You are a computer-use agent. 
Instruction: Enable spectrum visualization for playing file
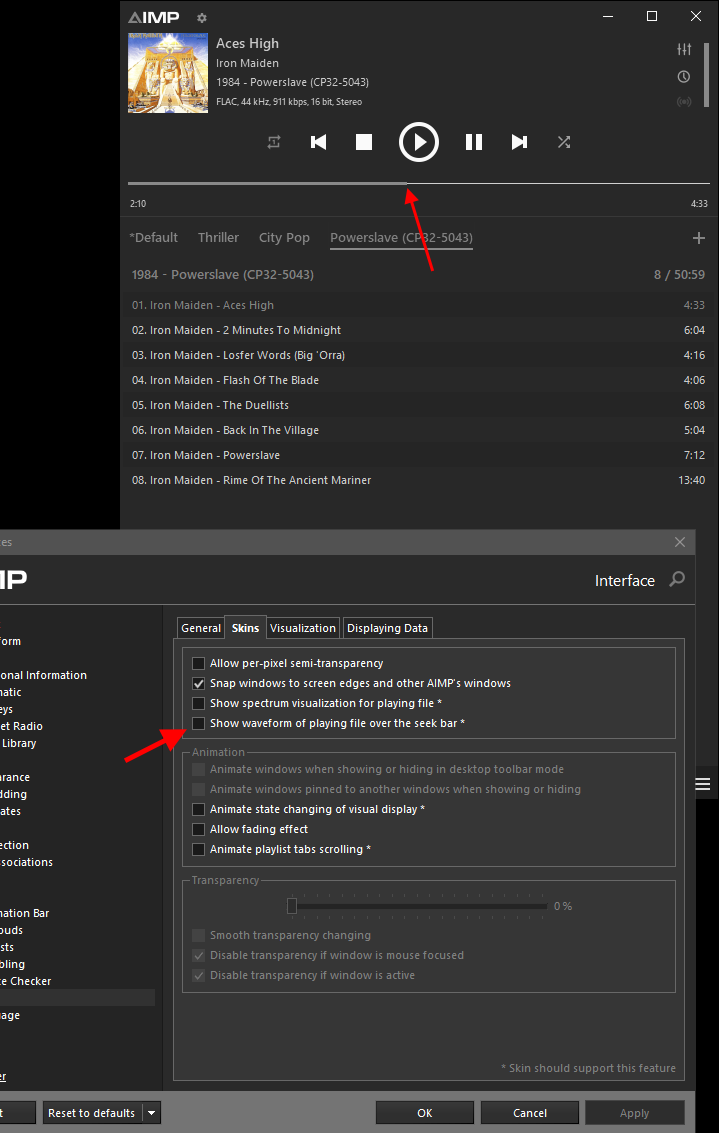(x=198, y=703)
